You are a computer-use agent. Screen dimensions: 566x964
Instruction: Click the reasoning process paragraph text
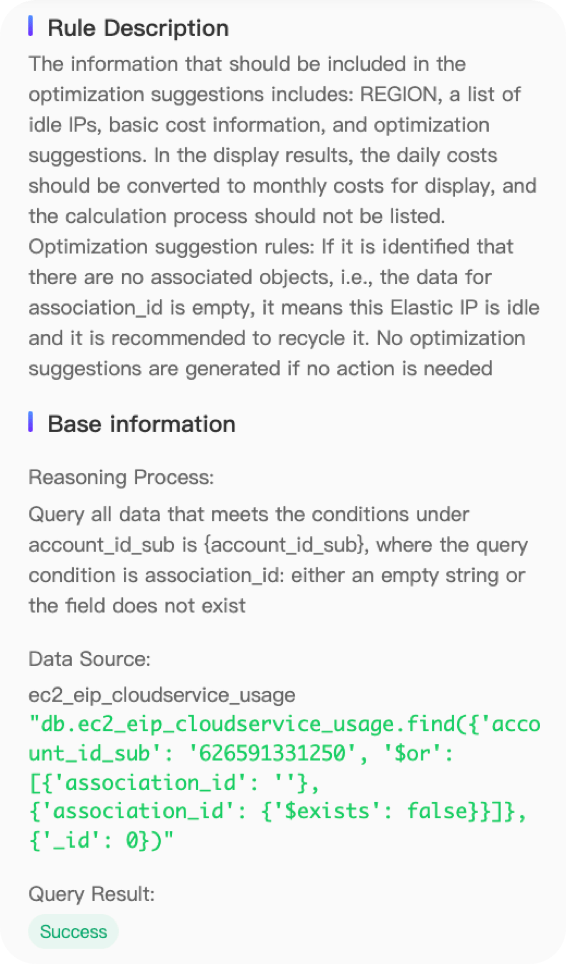[x=278, y=560]
